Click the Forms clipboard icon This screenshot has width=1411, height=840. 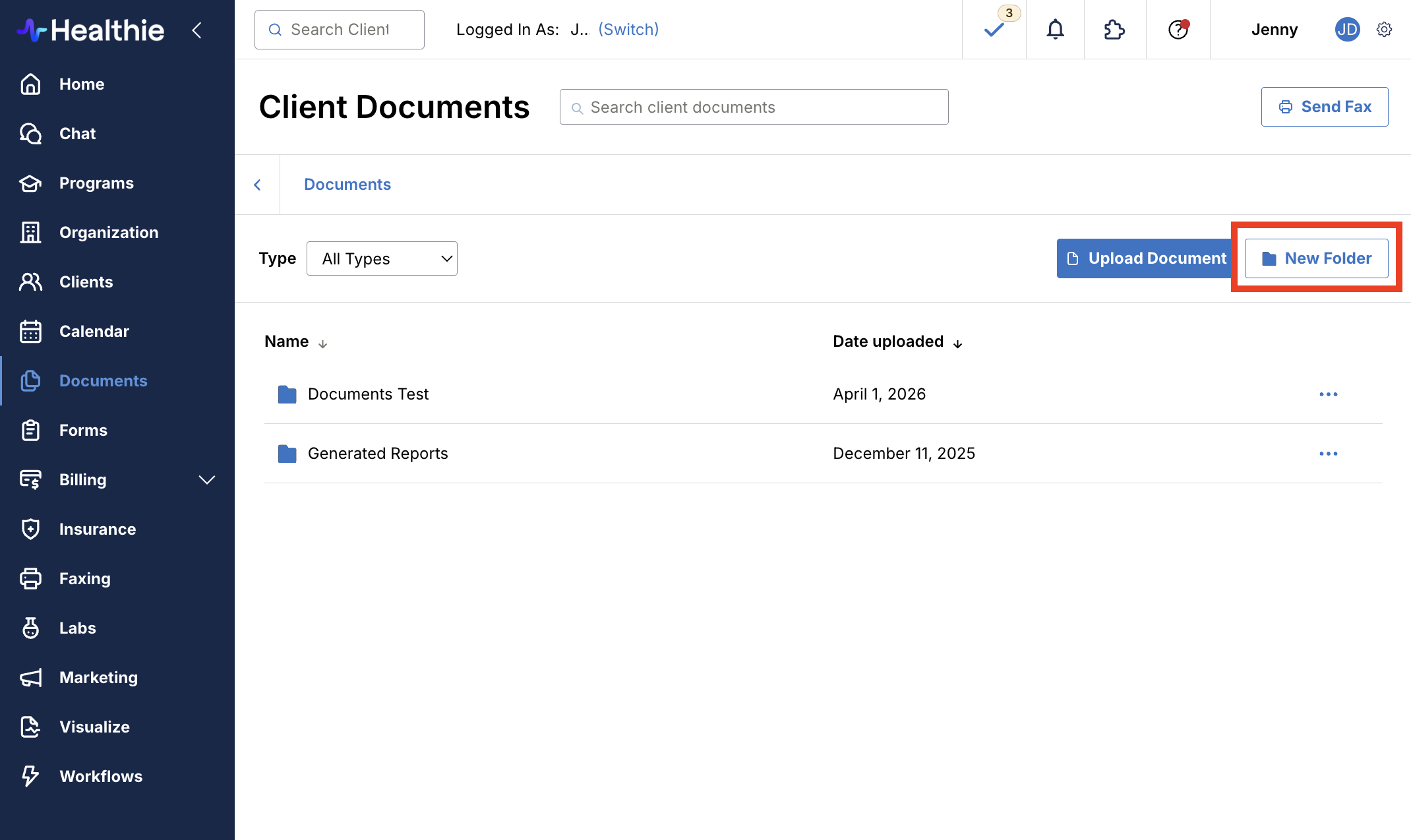(30, 430)
